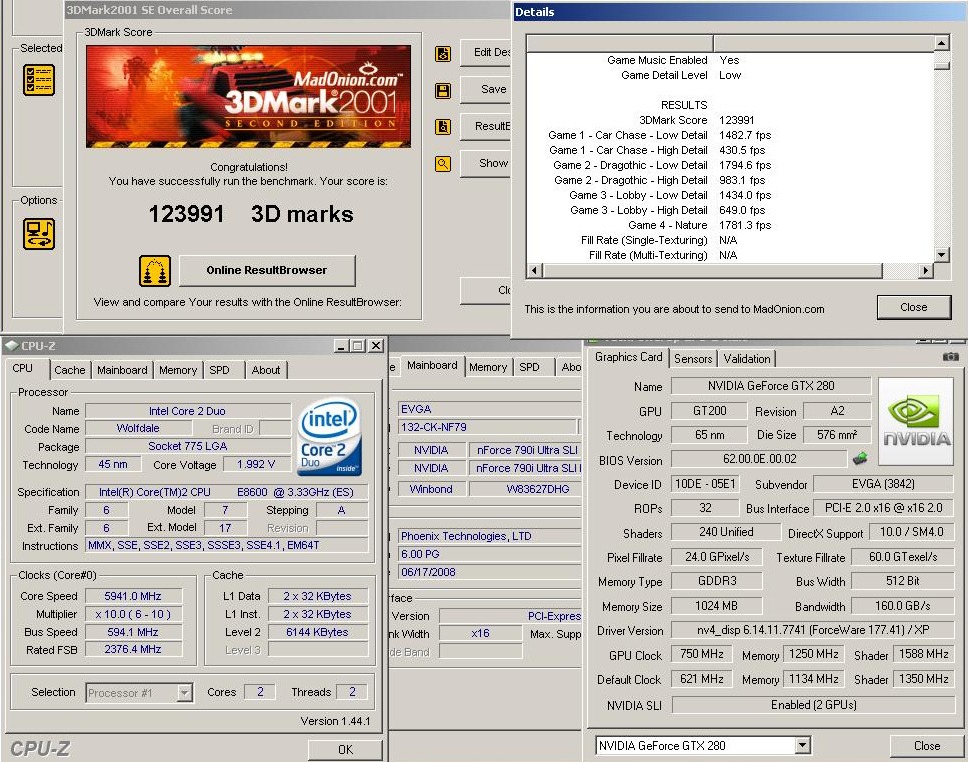Click the Driver Version field in GPU-Z
Viewport: 968px width, 762px height.
click(812, 630)
